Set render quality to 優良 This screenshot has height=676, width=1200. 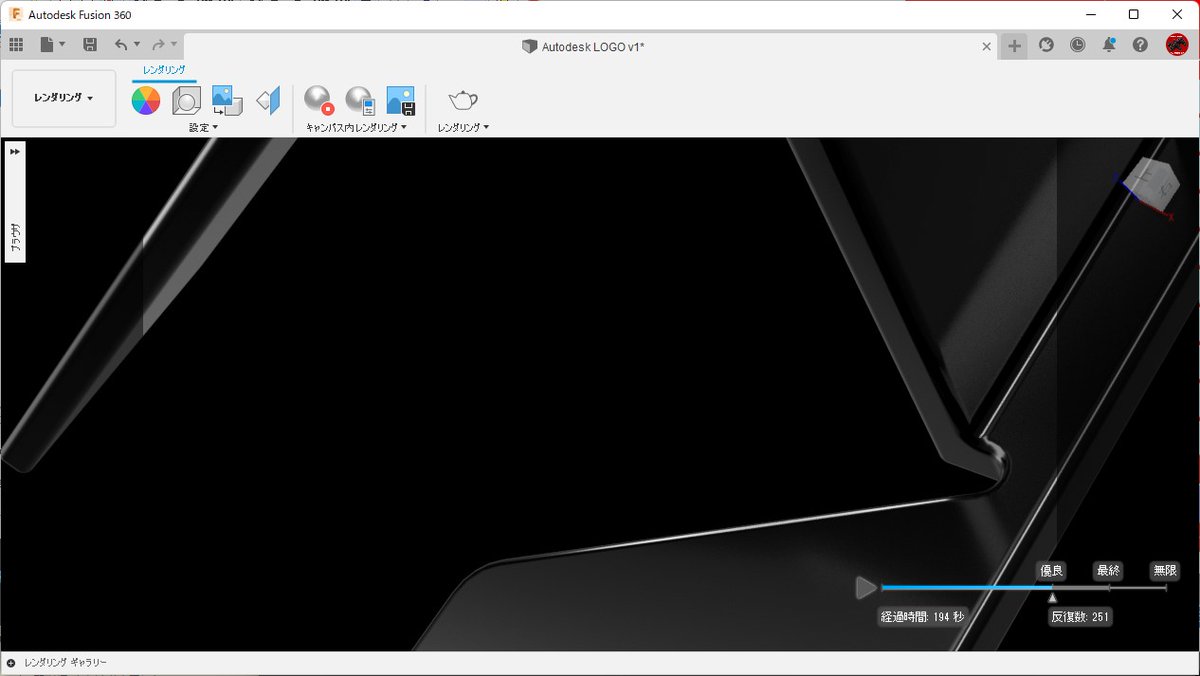[1051, 571]
